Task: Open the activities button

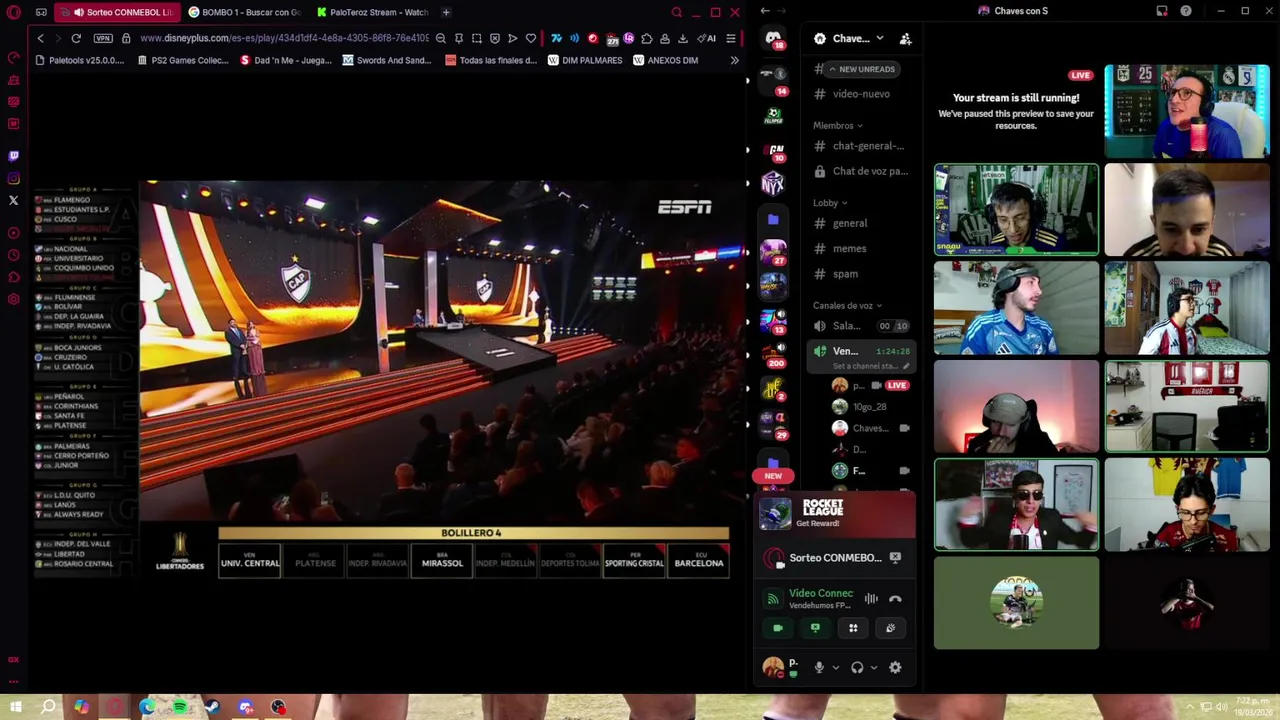Action: [853, 628]
